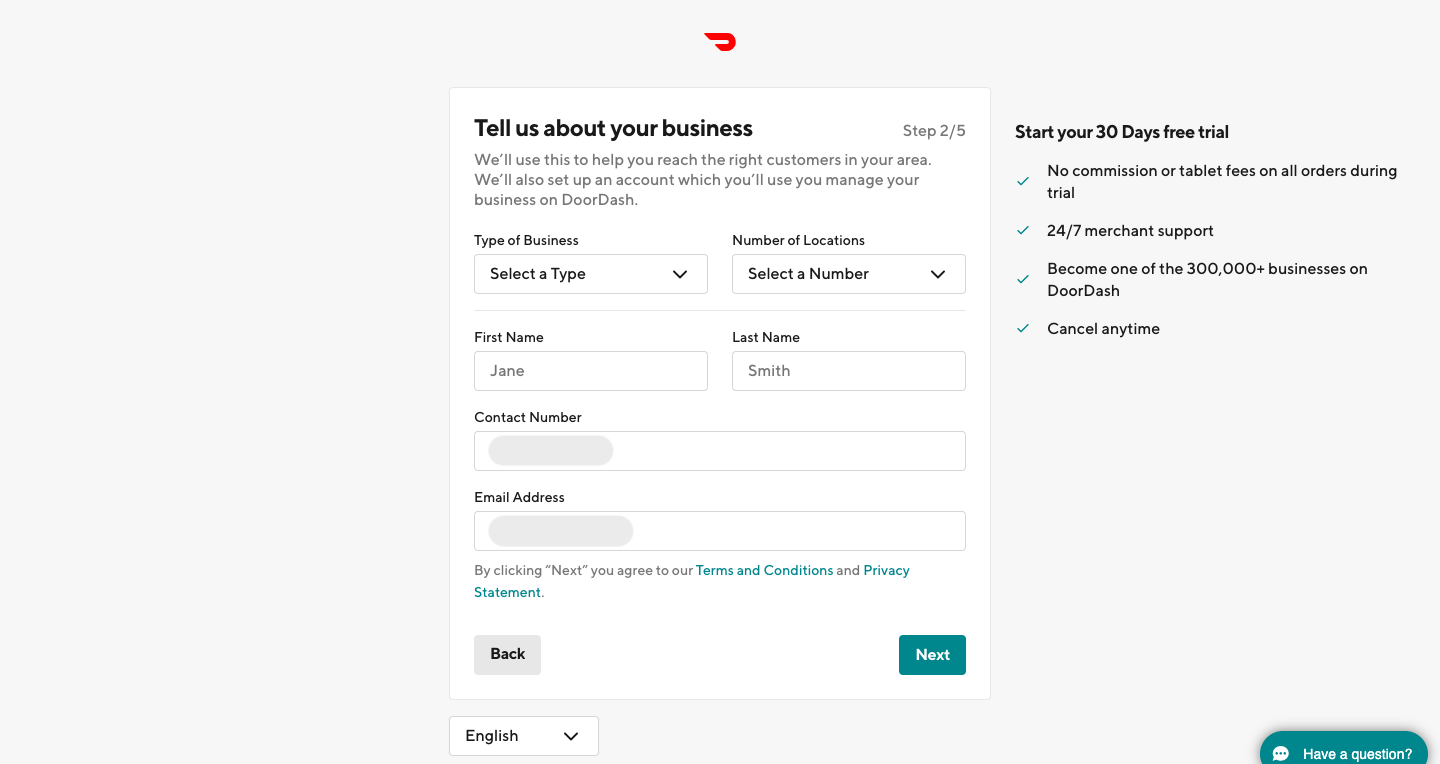Click the Next button to continue

click(x=932, y=654)
